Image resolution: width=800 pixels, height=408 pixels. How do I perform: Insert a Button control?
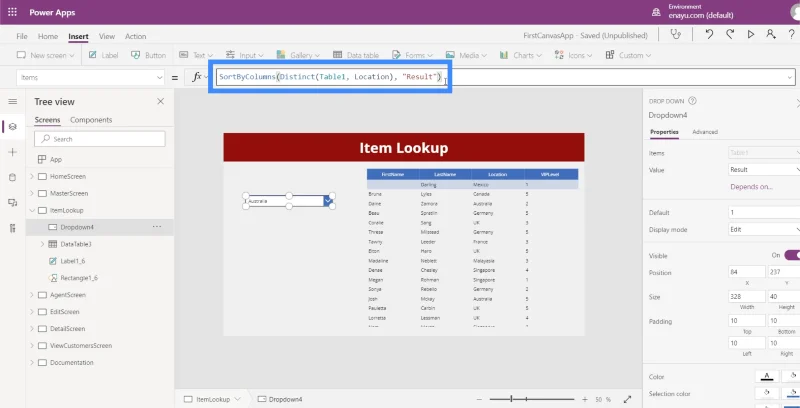(148, 55)
